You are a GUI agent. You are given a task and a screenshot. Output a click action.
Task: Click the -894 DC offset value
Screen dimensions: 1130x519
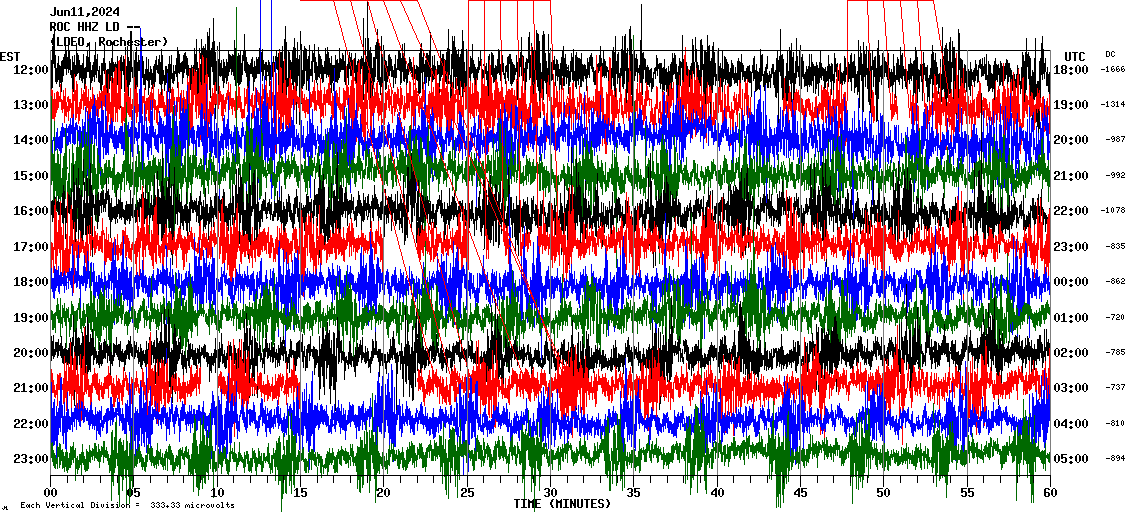(x=1113, y=459)
